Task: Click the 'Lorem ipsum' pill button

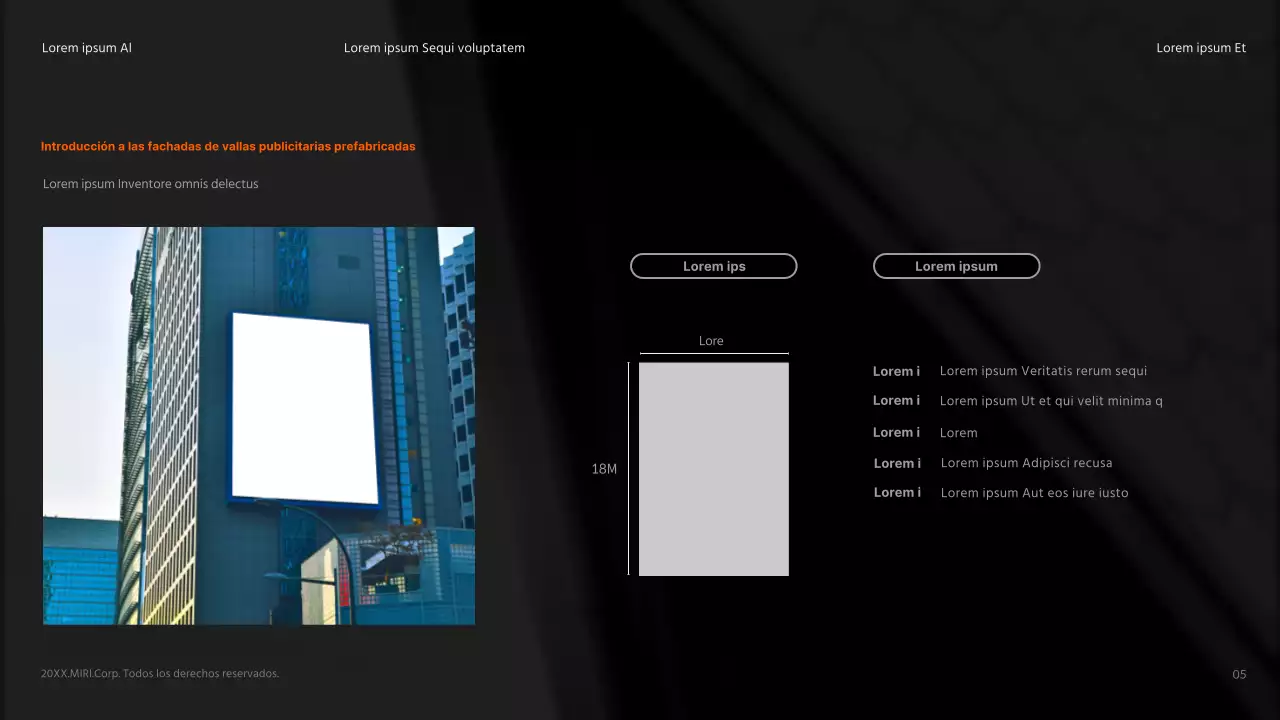Action: (956, 266)
